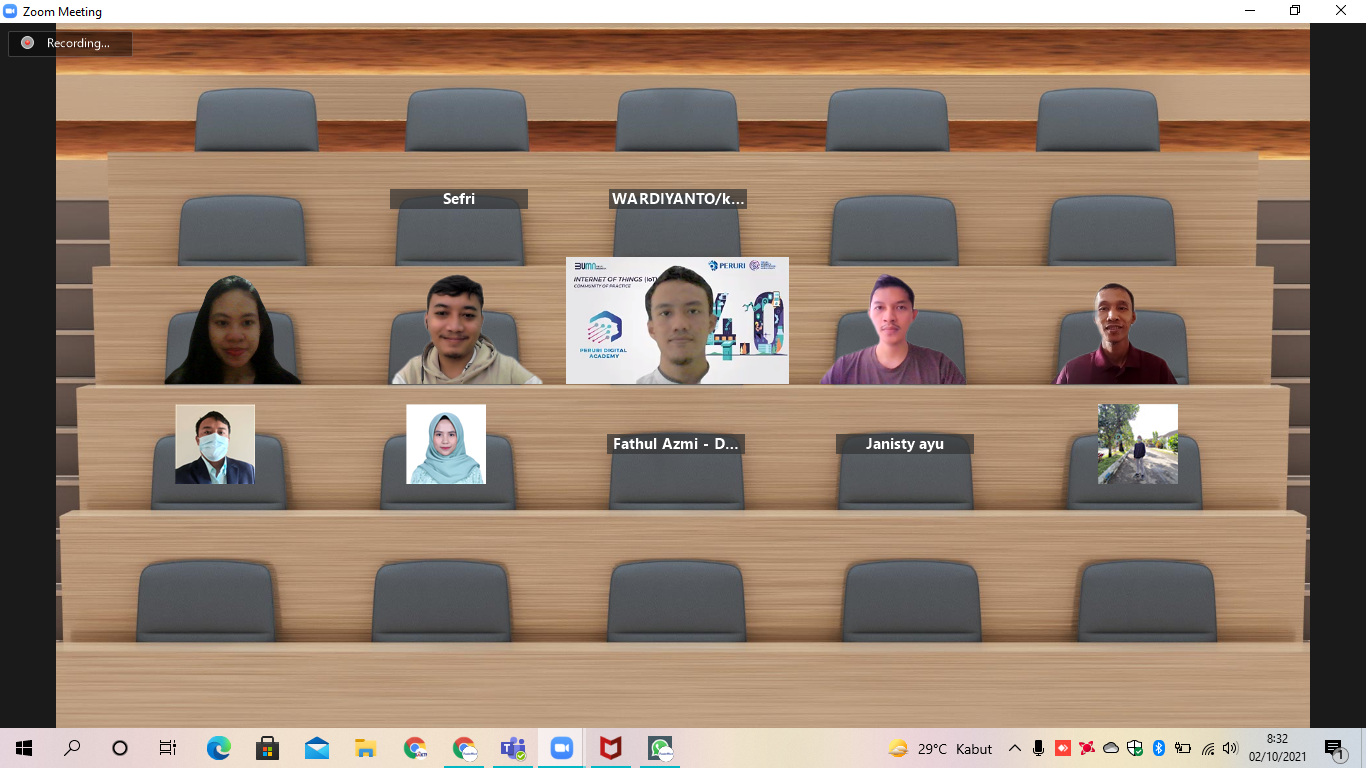Screen dimensions: 1366x768
Task: Show hidden system tray icons
Action: [1015, 748]
